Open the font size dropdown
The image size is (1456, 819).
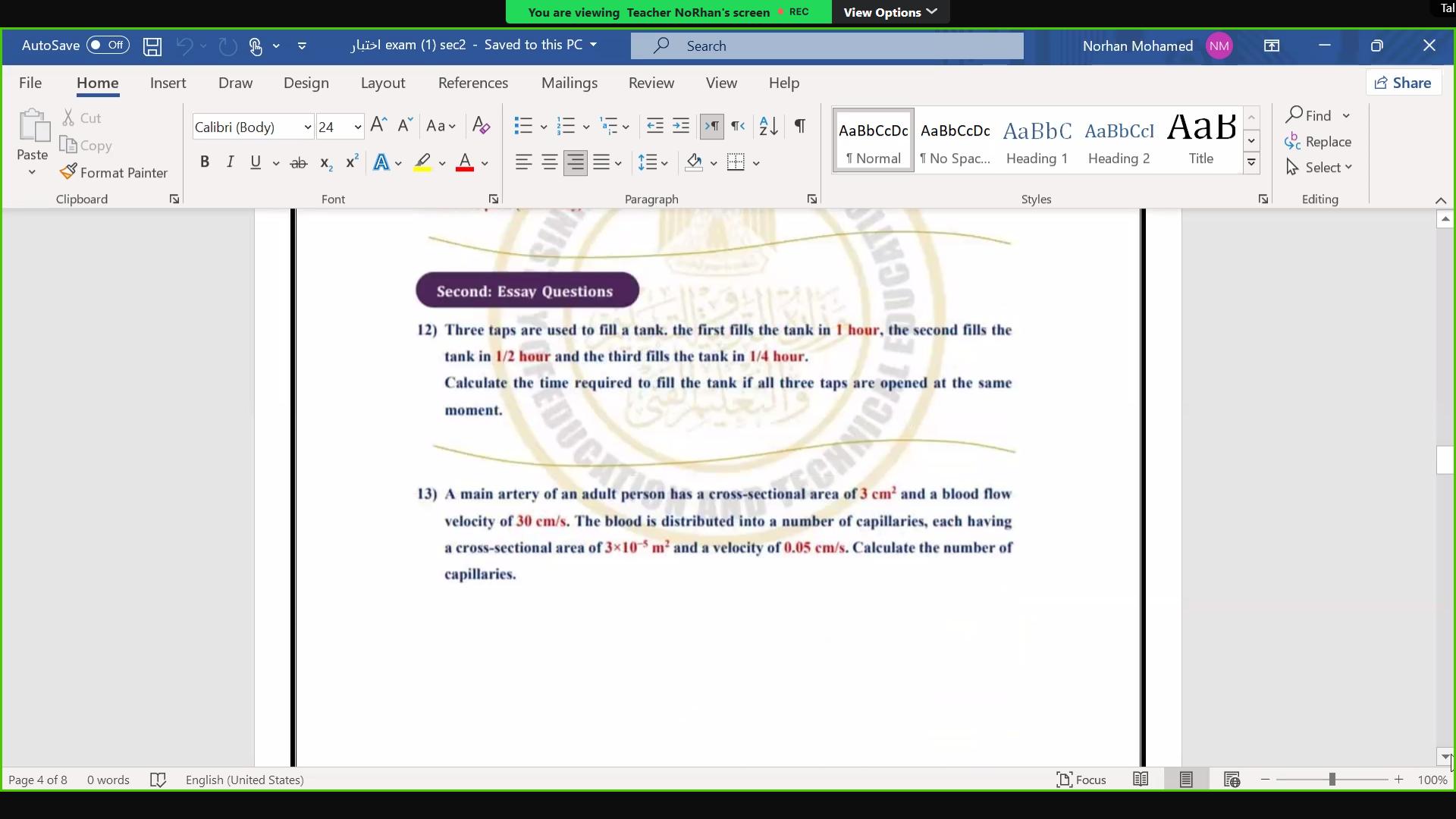[357, 127]
